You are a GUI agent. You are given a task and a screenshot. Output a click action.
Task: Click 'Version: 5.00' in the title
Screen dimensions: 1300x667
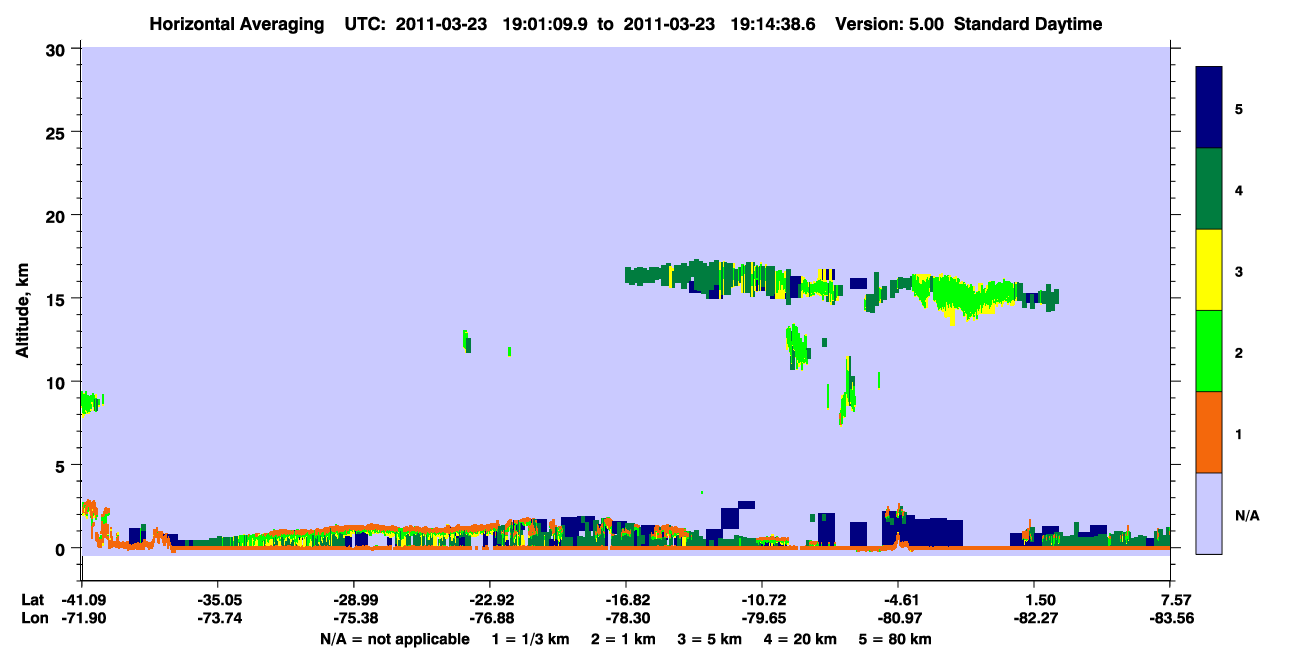coord(889,25)
